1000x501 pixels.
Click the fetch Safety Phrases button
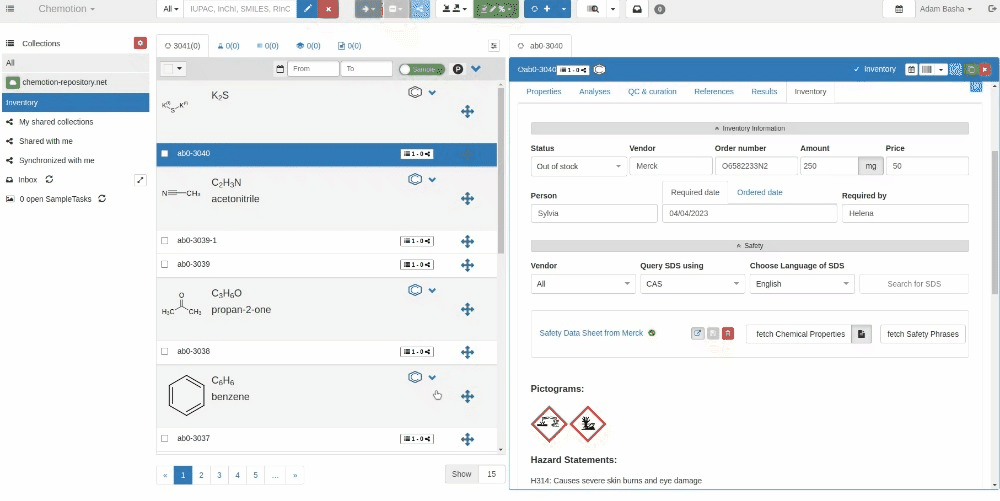[922, 333]
